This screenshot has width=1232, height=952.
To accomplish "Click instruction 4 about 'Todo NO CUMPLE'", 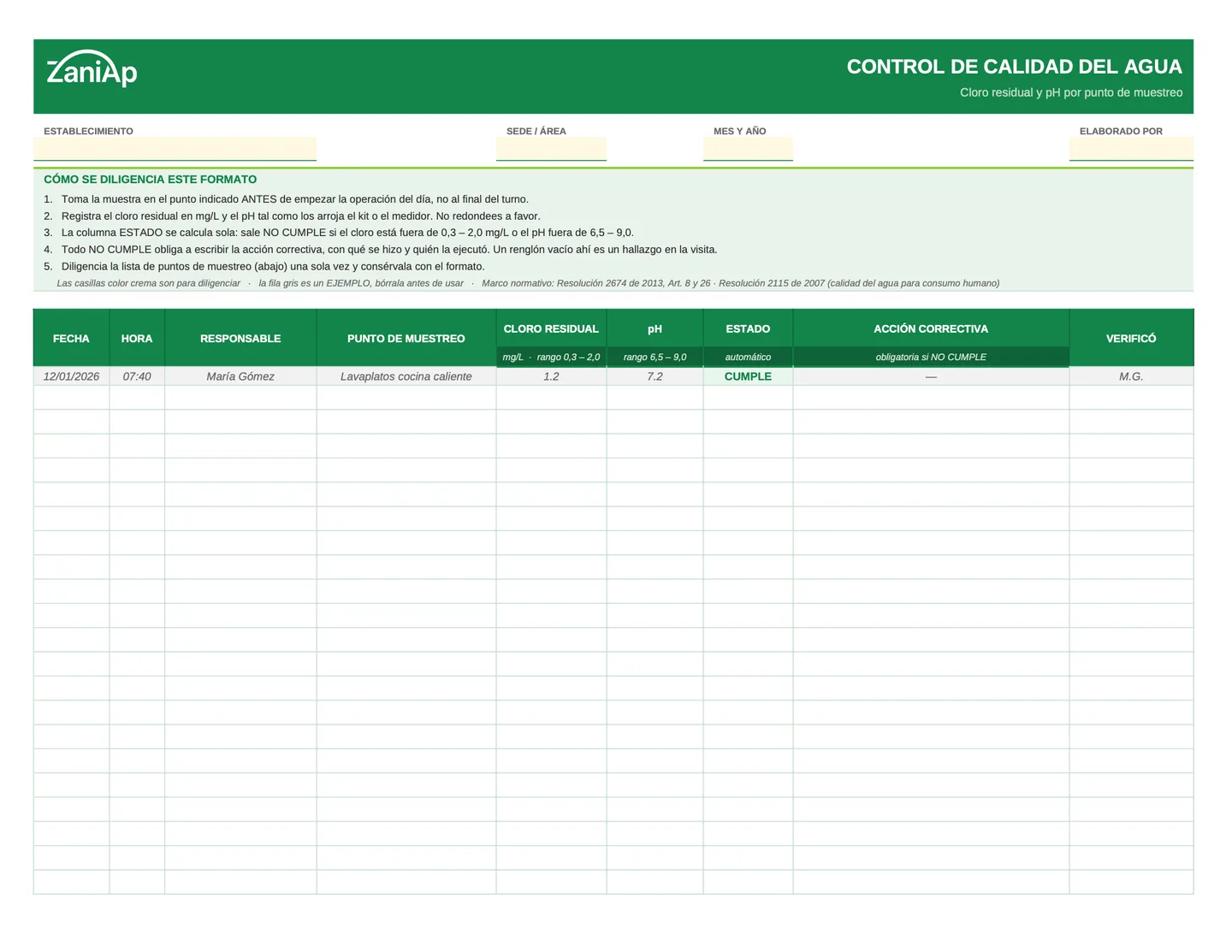I will pos(381,250).
